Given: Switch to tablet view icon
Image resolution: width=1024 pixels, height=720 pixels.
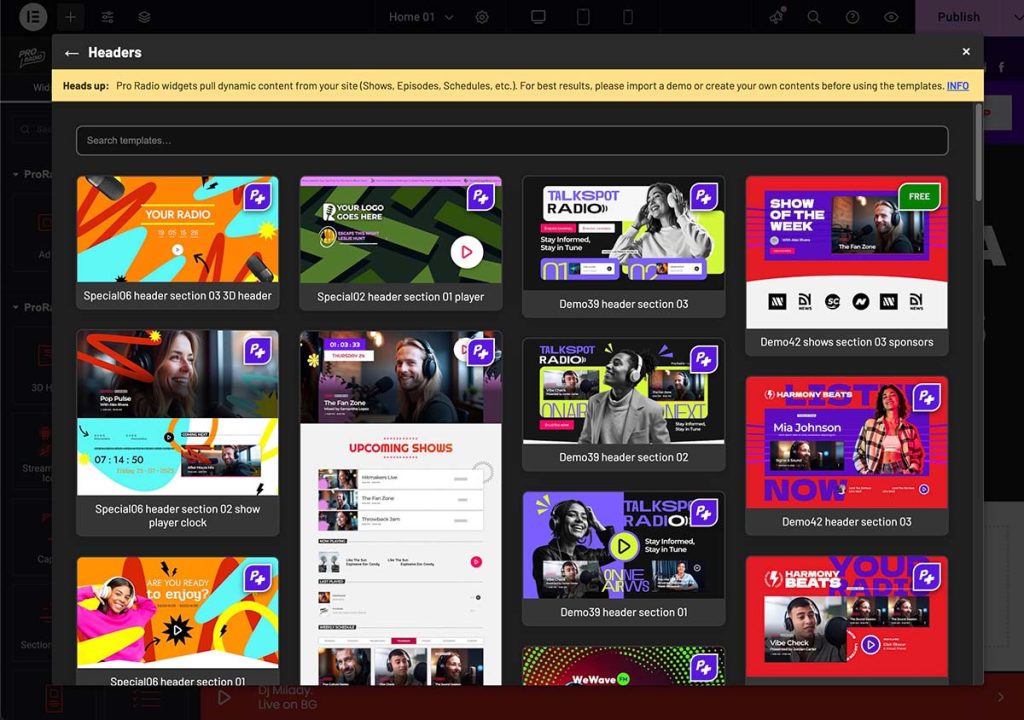Looking at the screenshot, I should [x=584, y=17].
